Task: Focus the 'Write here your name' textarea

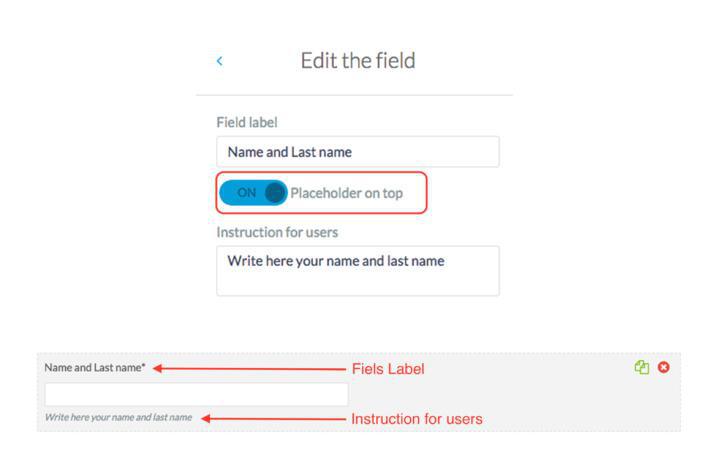Action: pos(357,270)
